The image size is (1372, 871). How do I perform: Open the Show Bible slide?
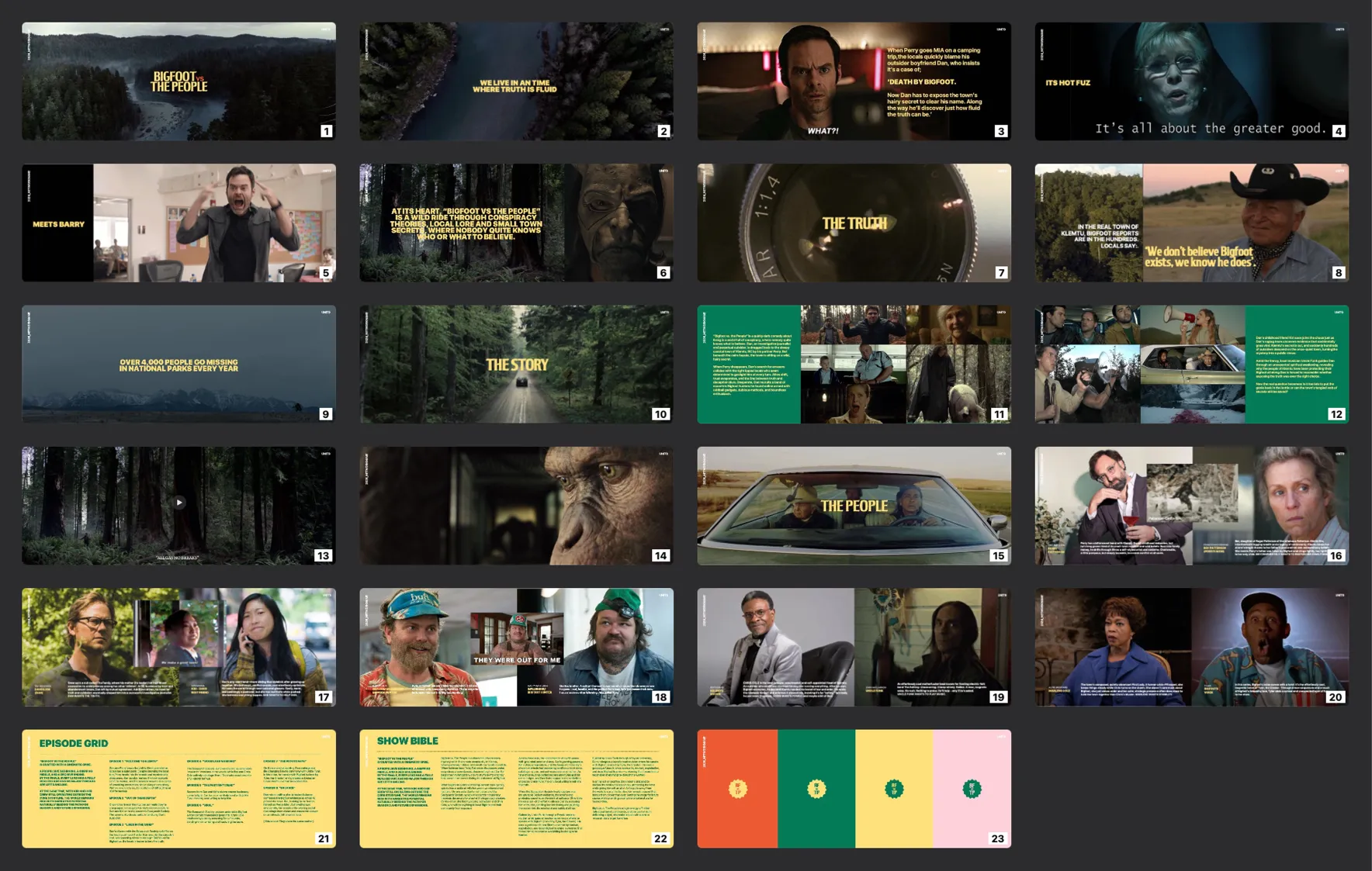tap(516, 788)
